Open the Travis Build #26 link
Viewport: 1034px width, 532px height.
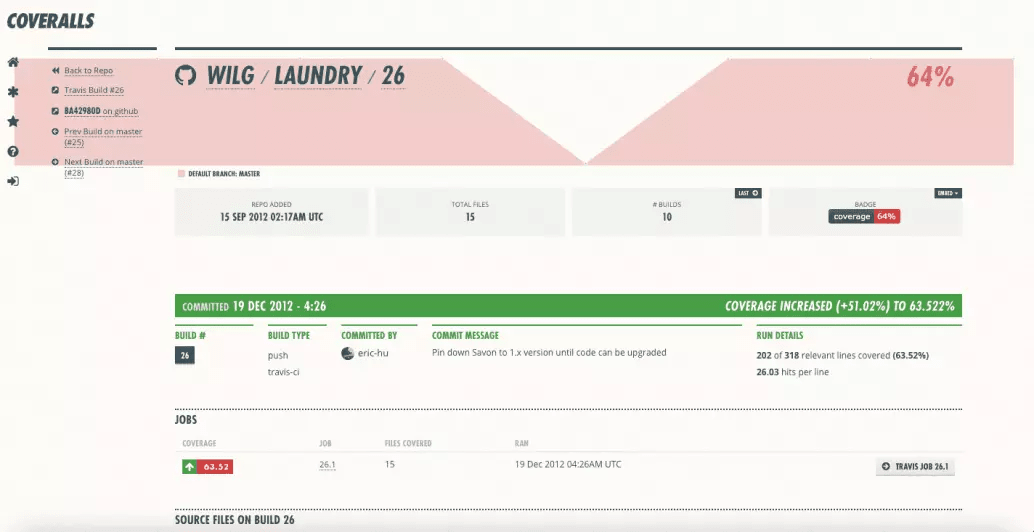tap(94, 90)
